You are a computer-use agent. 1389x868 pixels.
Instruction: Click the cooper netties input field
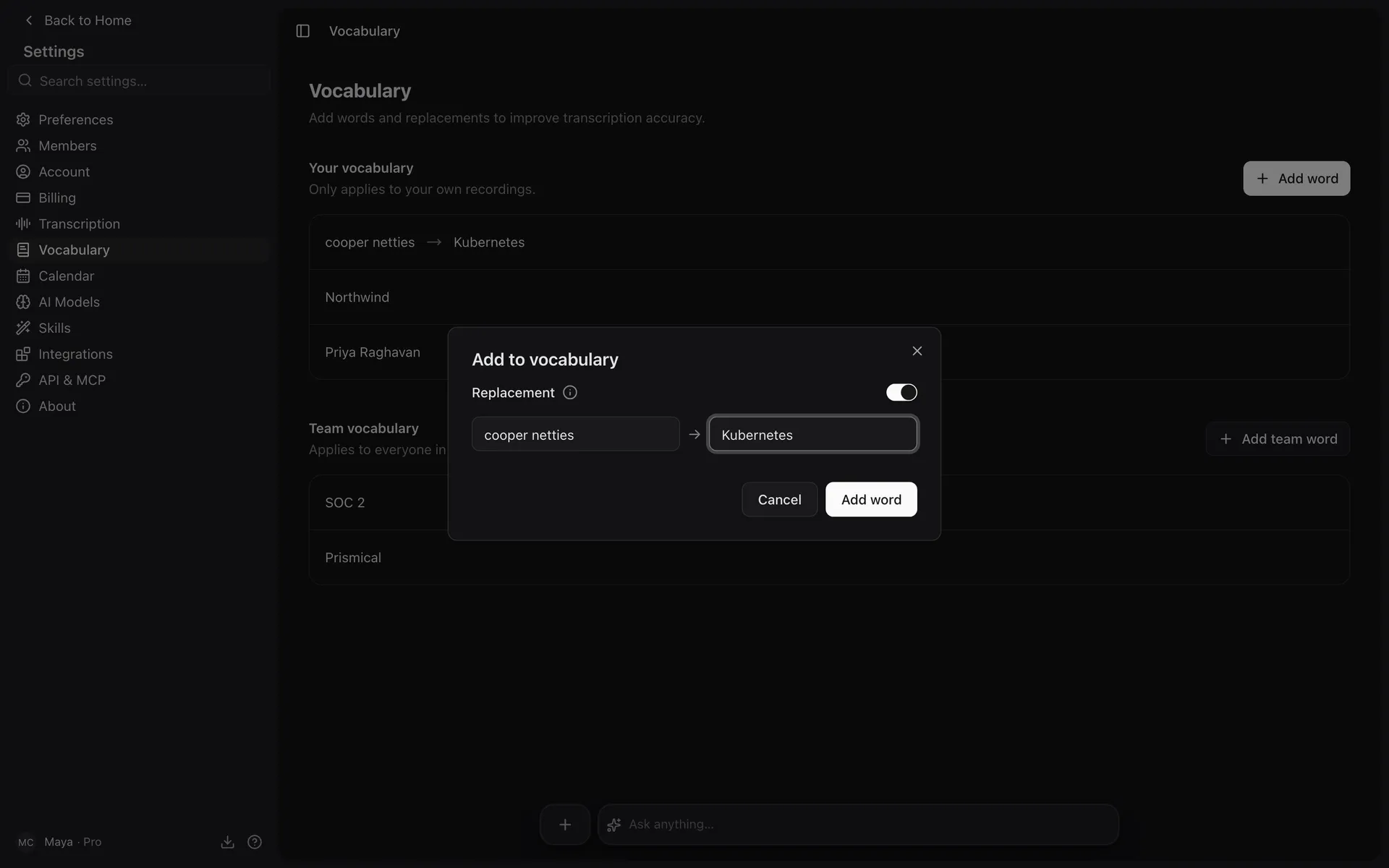(575, 434)
